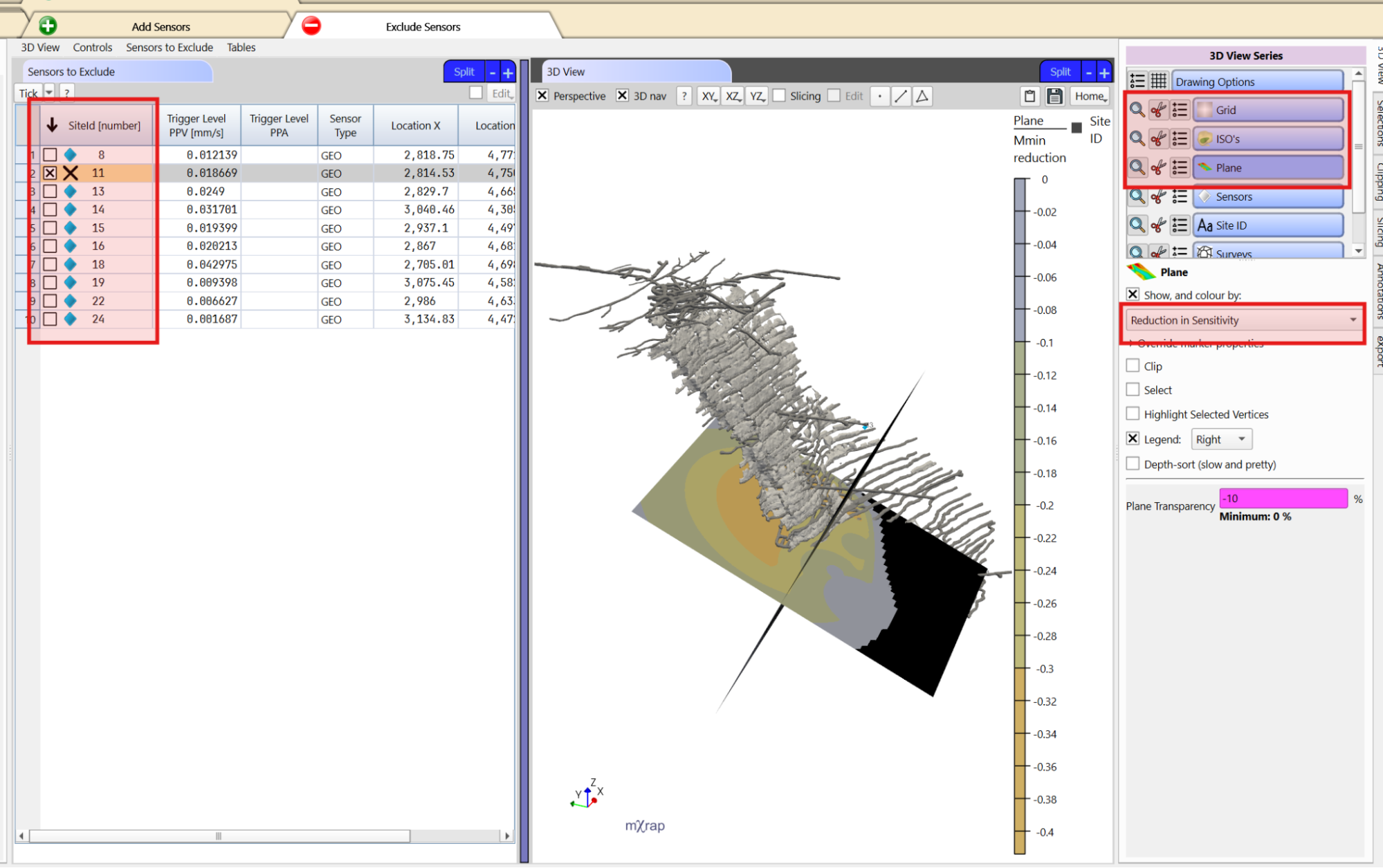Zoom to ISO's series magnifier icon
Screen dimensions: 1383x868
(1137, 139)
